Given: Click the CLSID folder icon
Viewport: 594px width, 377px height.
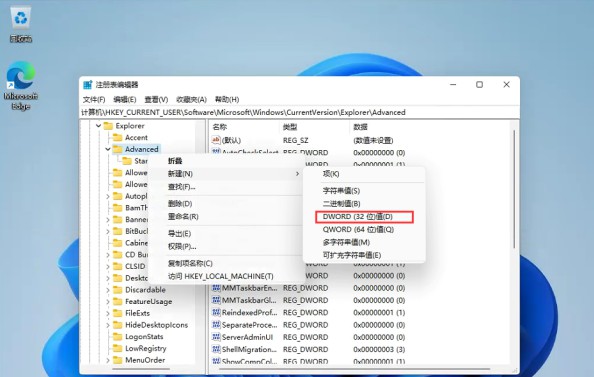Looking at the screenshot, I should [118, 266].
